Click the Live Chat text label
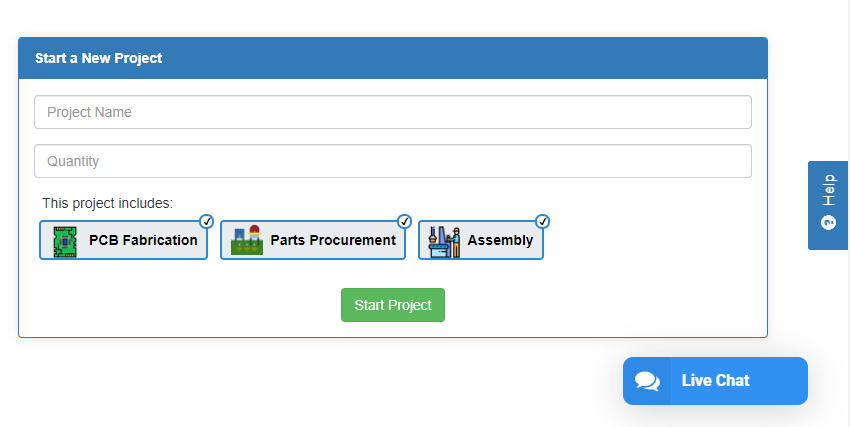Viewport: 850px width, 427px height. click(x=716, y=380)
